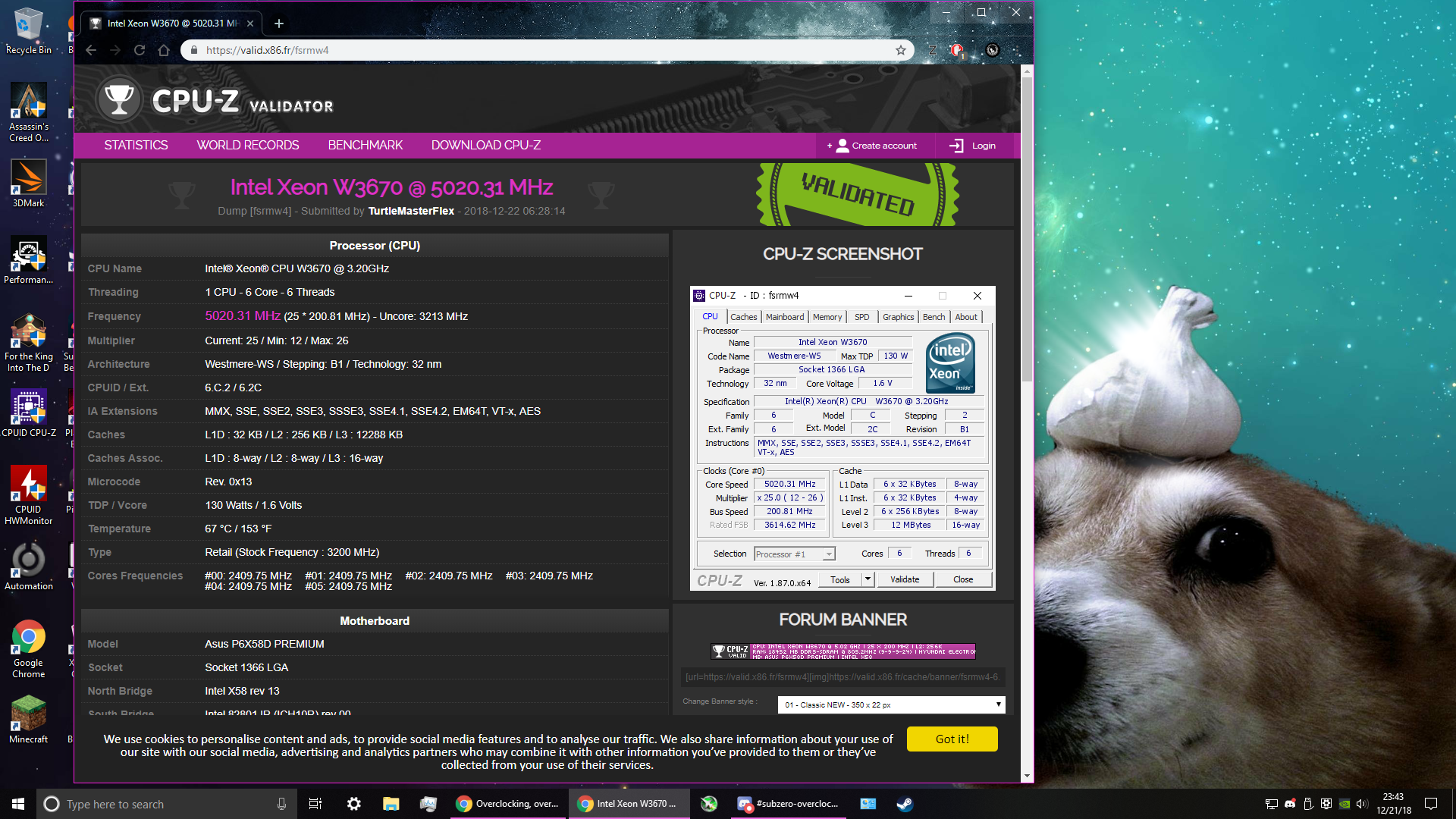Open Steam from the taskbar

coord(905,804)
